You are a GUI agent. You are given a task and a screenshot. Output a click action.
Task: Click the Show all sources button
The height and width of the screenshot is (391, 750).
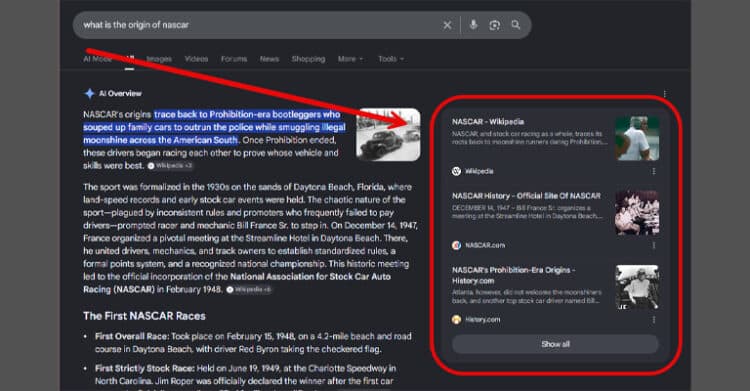coord(555,344)
